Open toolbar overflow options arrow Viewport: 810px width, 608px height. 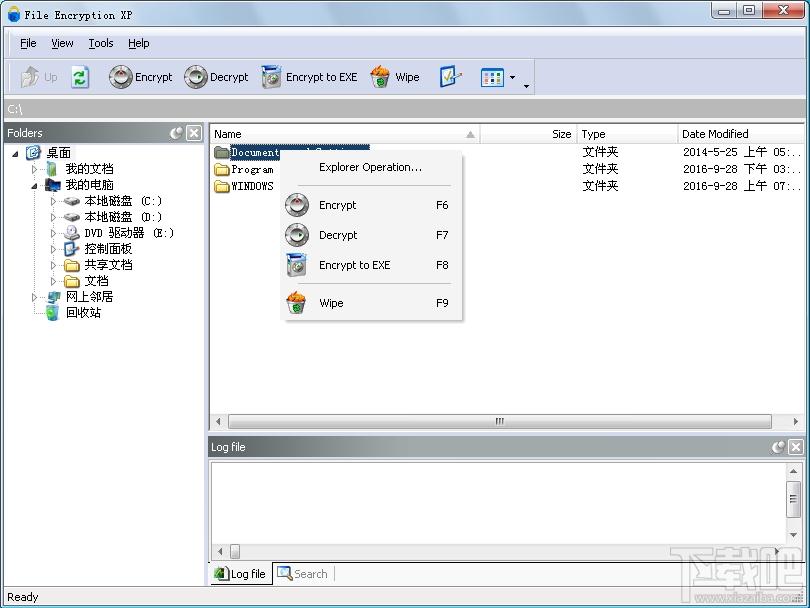[526, 86]
